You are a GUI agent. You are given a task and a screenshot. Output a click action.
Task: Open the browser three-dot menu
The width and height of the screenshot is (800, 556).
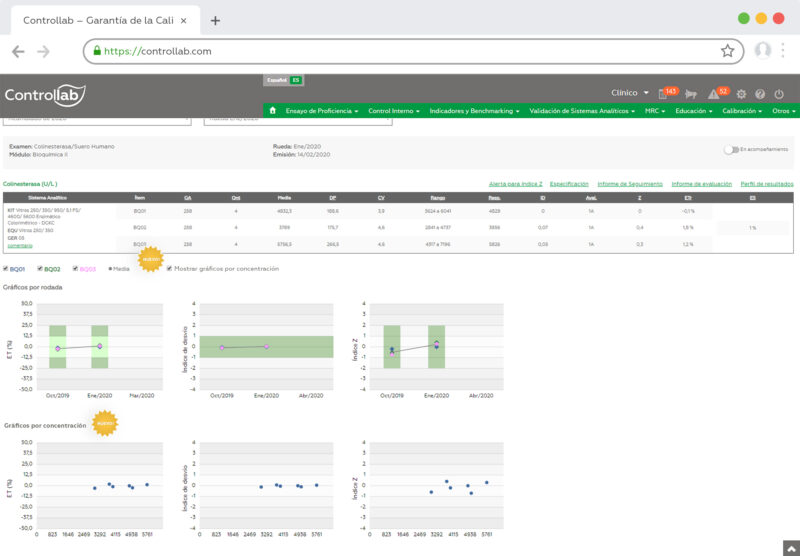[x=782, y=50]
